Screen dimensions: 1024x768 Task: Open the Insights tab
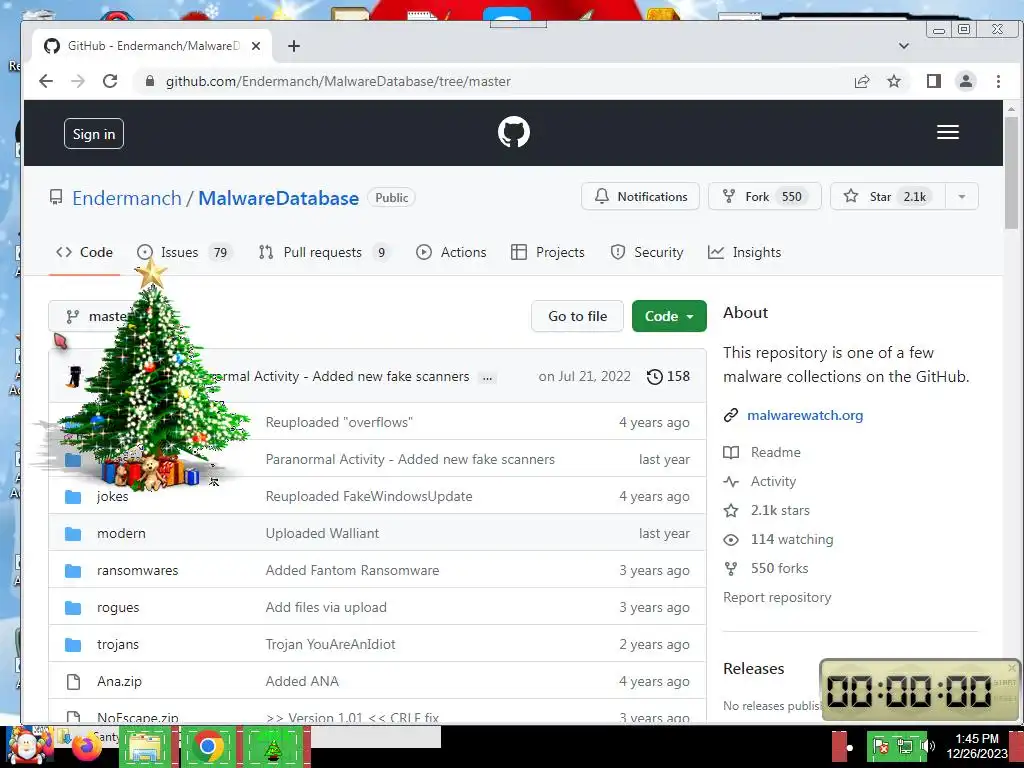tap(744, 252)
